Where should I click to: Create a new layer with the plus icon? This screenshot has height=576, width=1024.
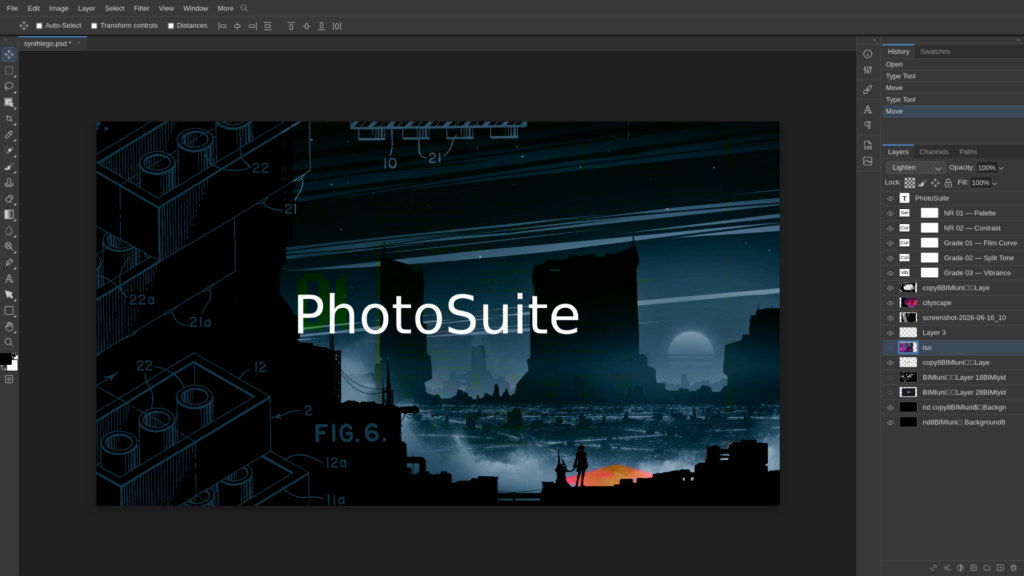[1000, 568]
